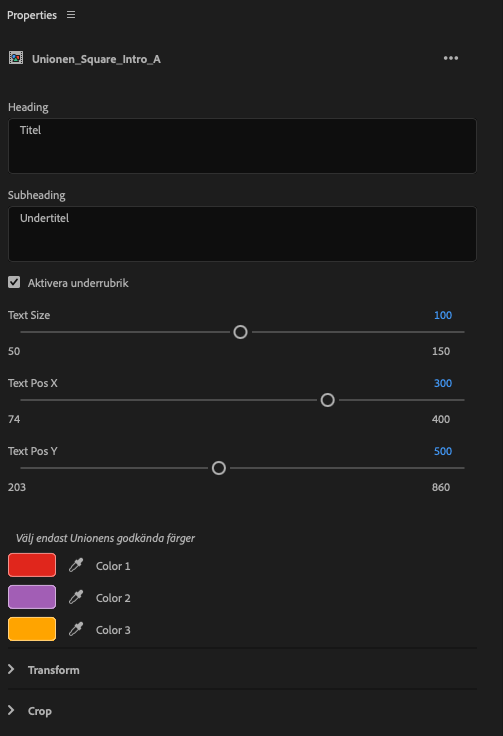The width and height of the screenshot is (503, 736).
Task: Toggle the Aktivera underrubrik checkbox
Action: [x=14, y=282]
